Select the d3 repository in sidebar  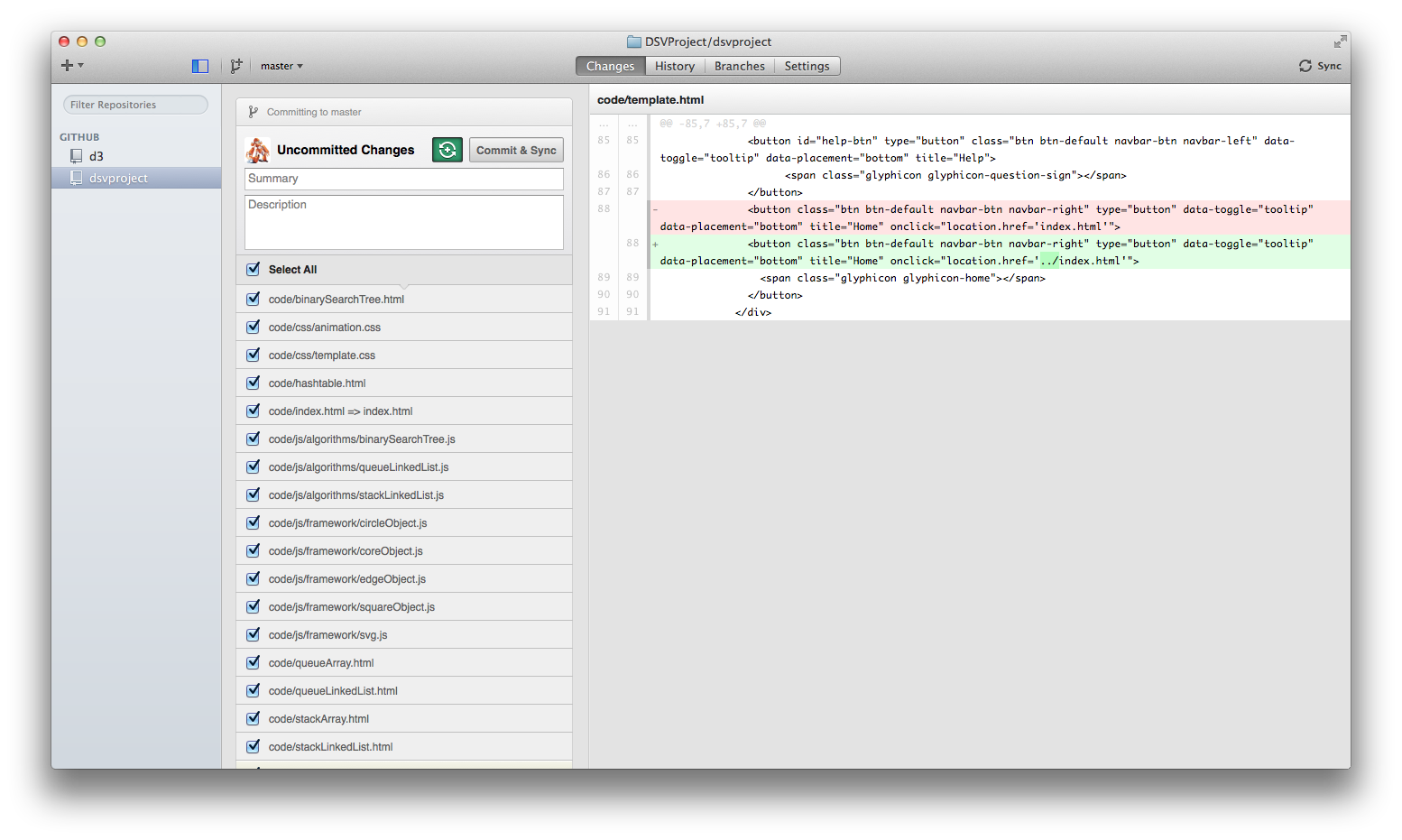coord(96,156)
